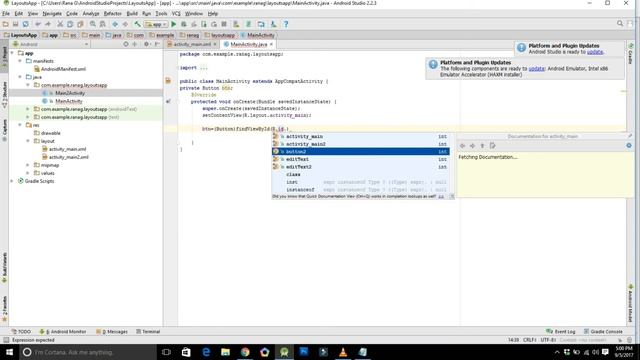
Task: Click Windows Start button
Action: [9, 352]
